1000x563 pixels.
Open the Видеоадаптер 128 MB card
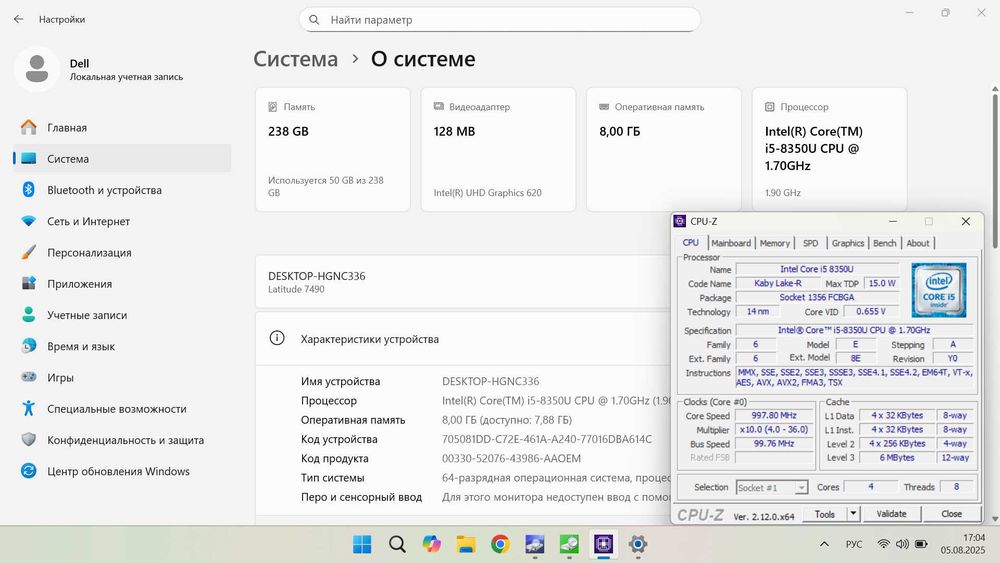[498, 150]
